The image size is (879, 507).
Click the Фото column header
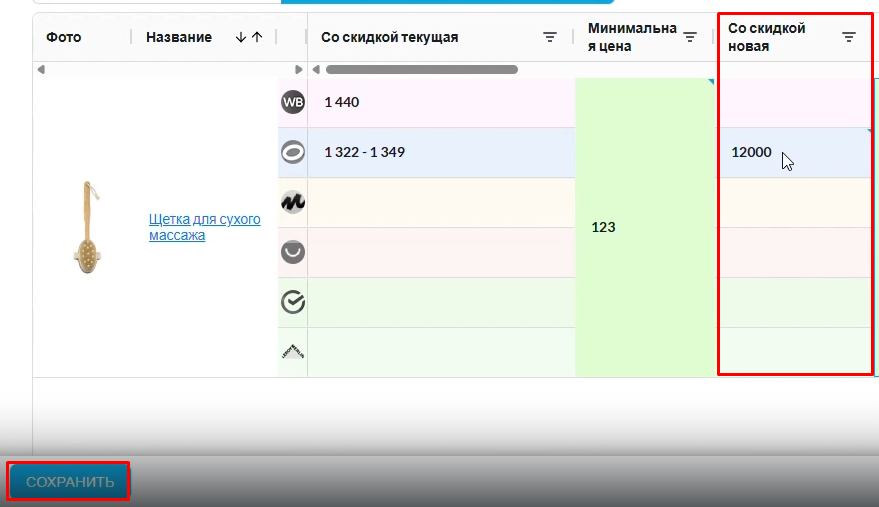(x=64, y=37)
